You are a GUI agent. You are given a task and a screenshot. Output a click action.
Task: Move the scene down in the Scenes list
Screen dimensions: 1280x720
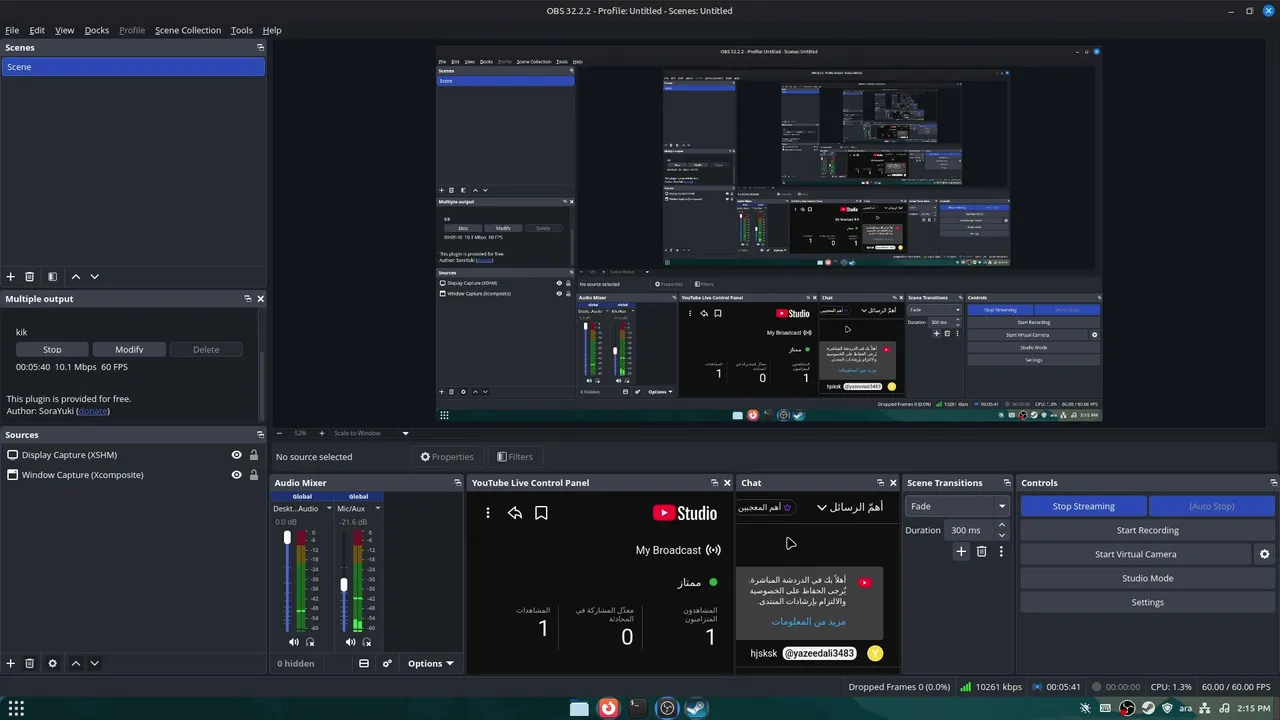95,277
